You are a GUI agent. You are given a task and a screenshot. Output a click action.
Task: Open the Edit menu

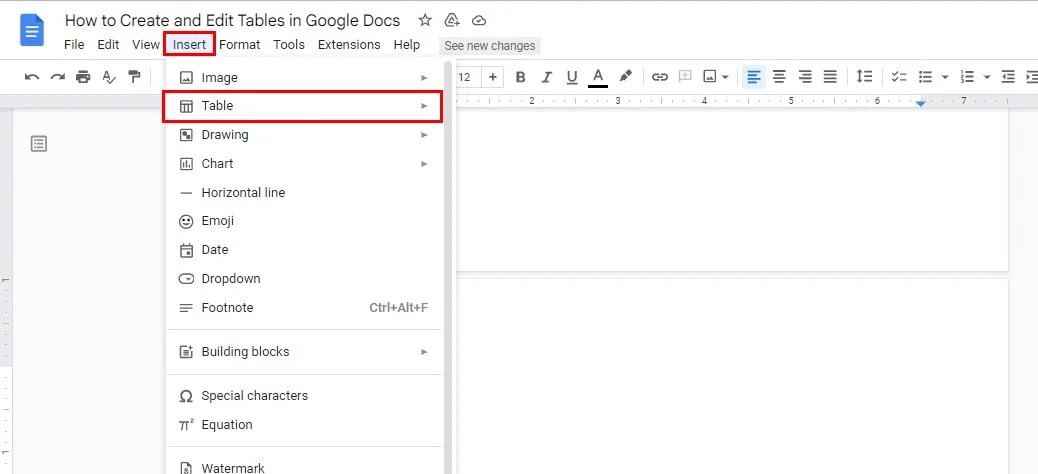point(108,45)
